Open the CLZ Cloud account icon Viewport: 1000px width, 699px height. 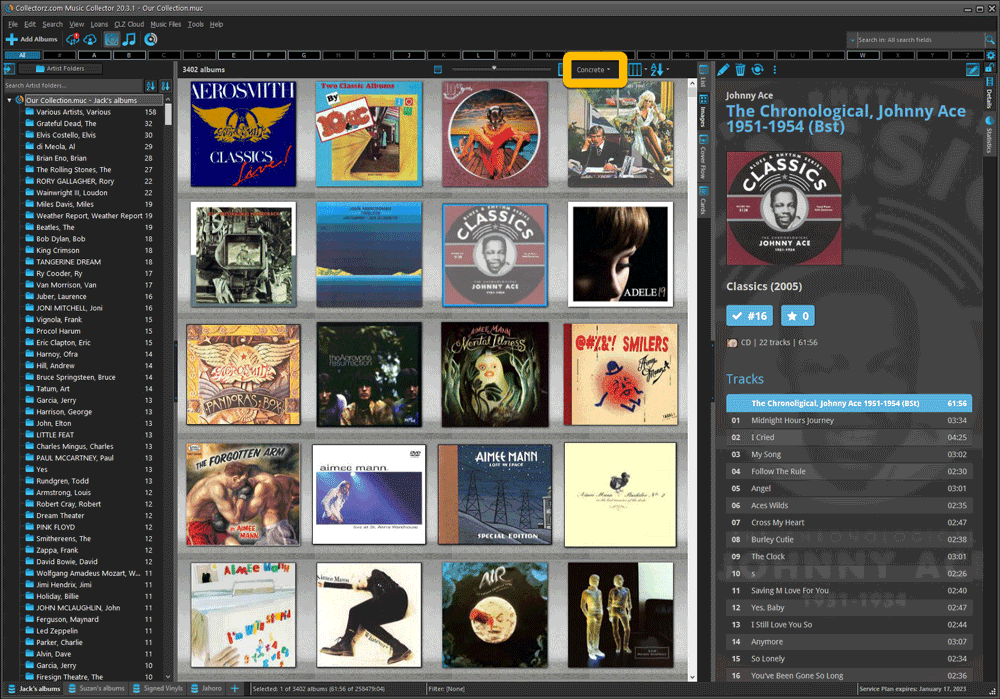pos(91,40)
